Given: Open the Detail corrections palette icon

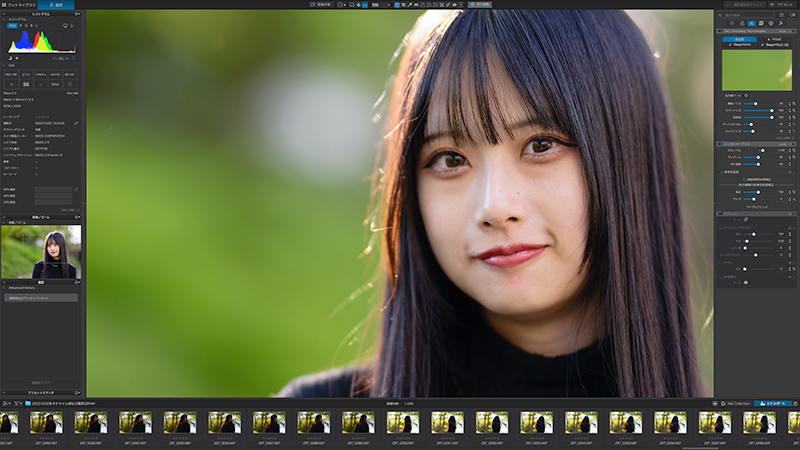Looking at the screenshot, I should 752,23.
